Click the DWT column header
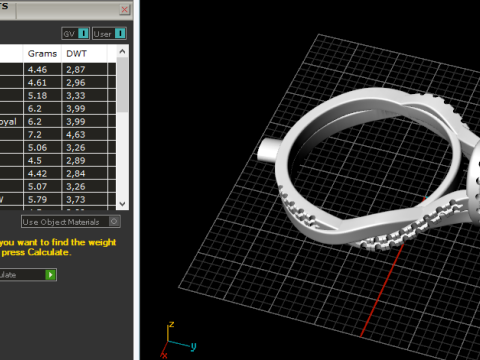 pos(84,54)
